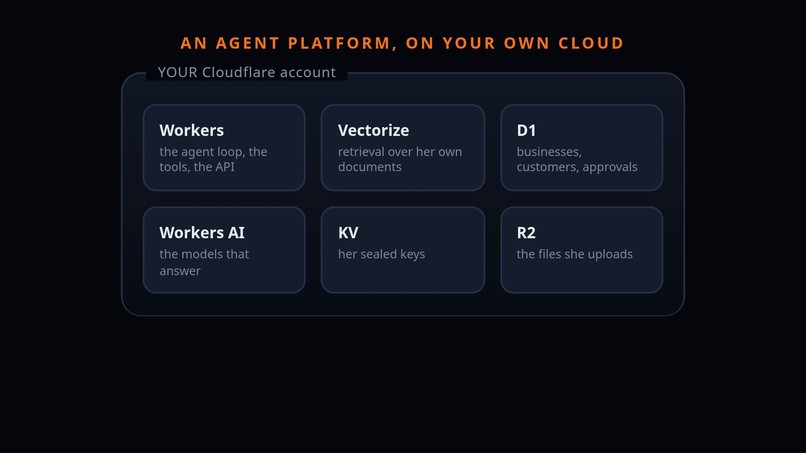806x453 pixels.
Task: Click 'retrieval over her own documents' text
Action: click(400, 159)
